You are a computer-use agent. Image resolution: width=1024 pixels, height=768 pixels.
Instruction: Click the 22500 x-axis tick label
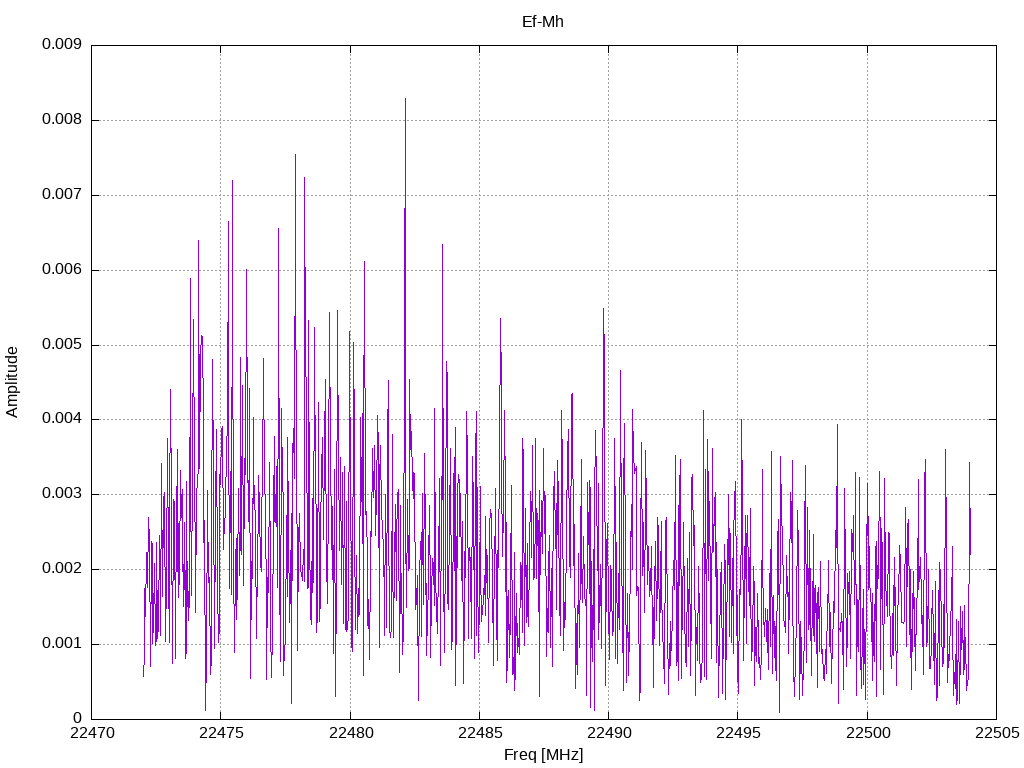(868, 733)
